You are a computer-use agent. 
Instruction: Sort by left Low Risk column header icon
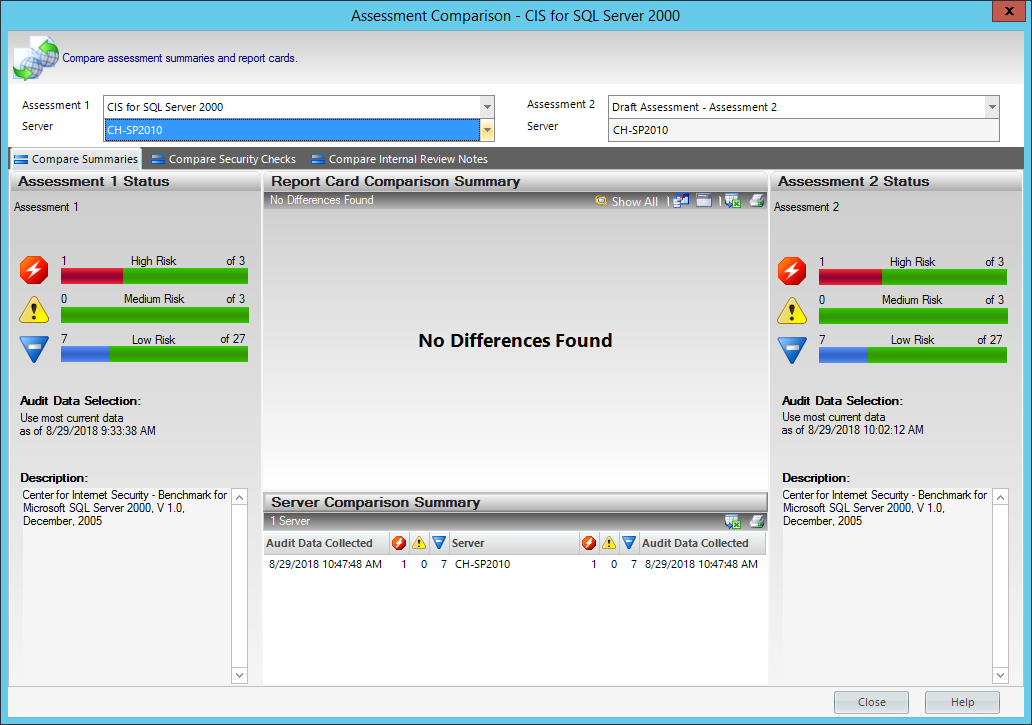click(x=439, y=543)
